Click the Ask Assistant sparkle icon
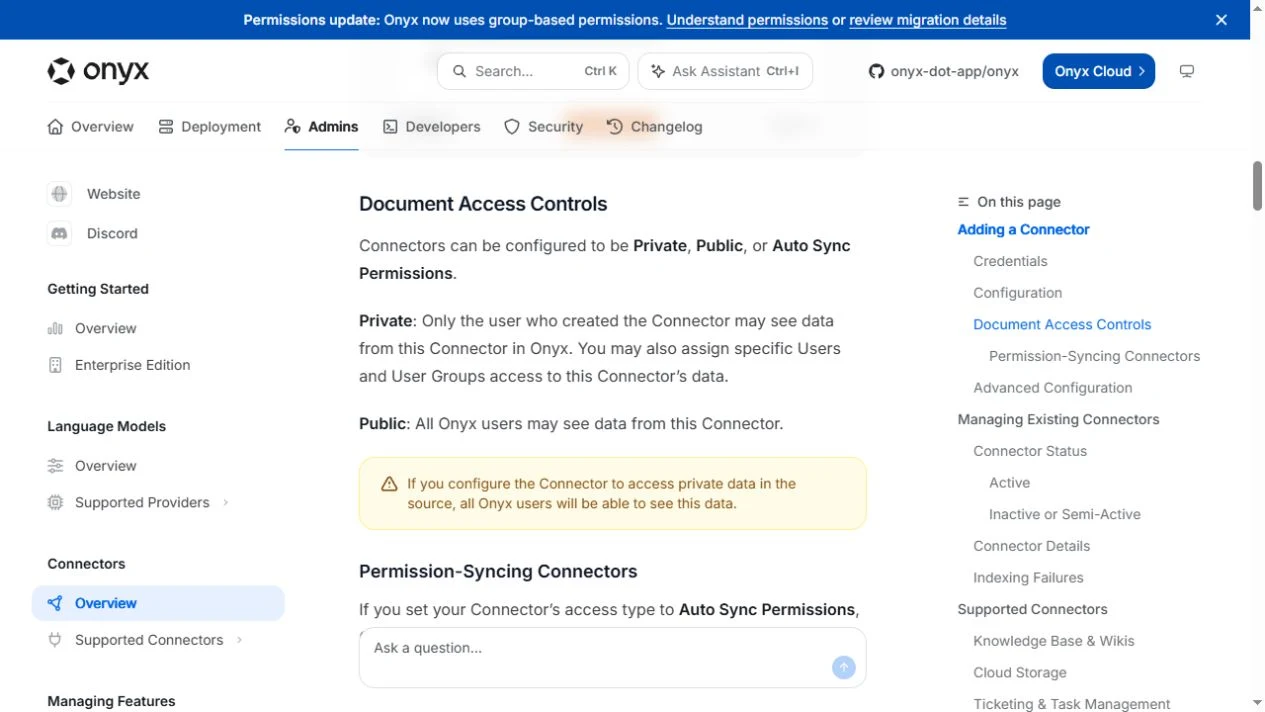 (658, 71)
